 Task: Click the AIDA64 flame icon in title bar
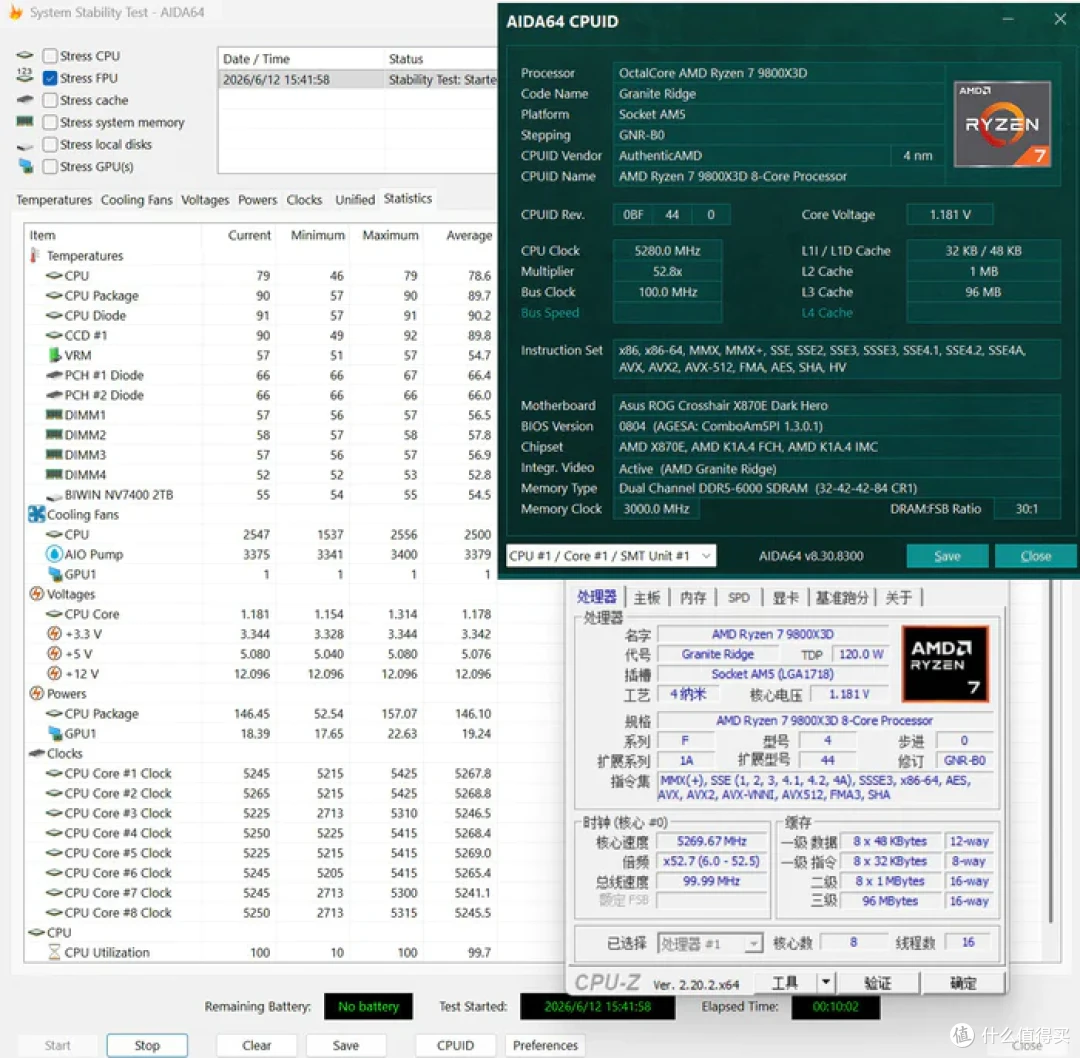point(15,12)
